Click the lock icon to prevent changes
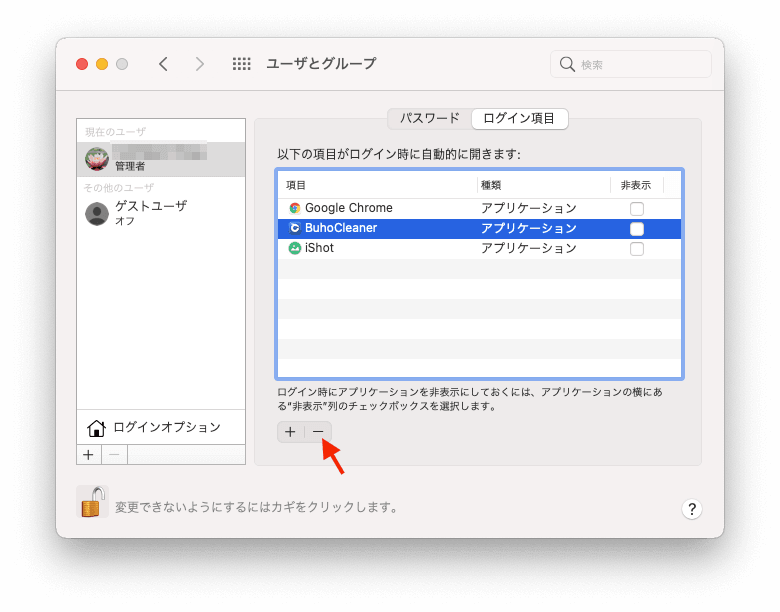 92,501
